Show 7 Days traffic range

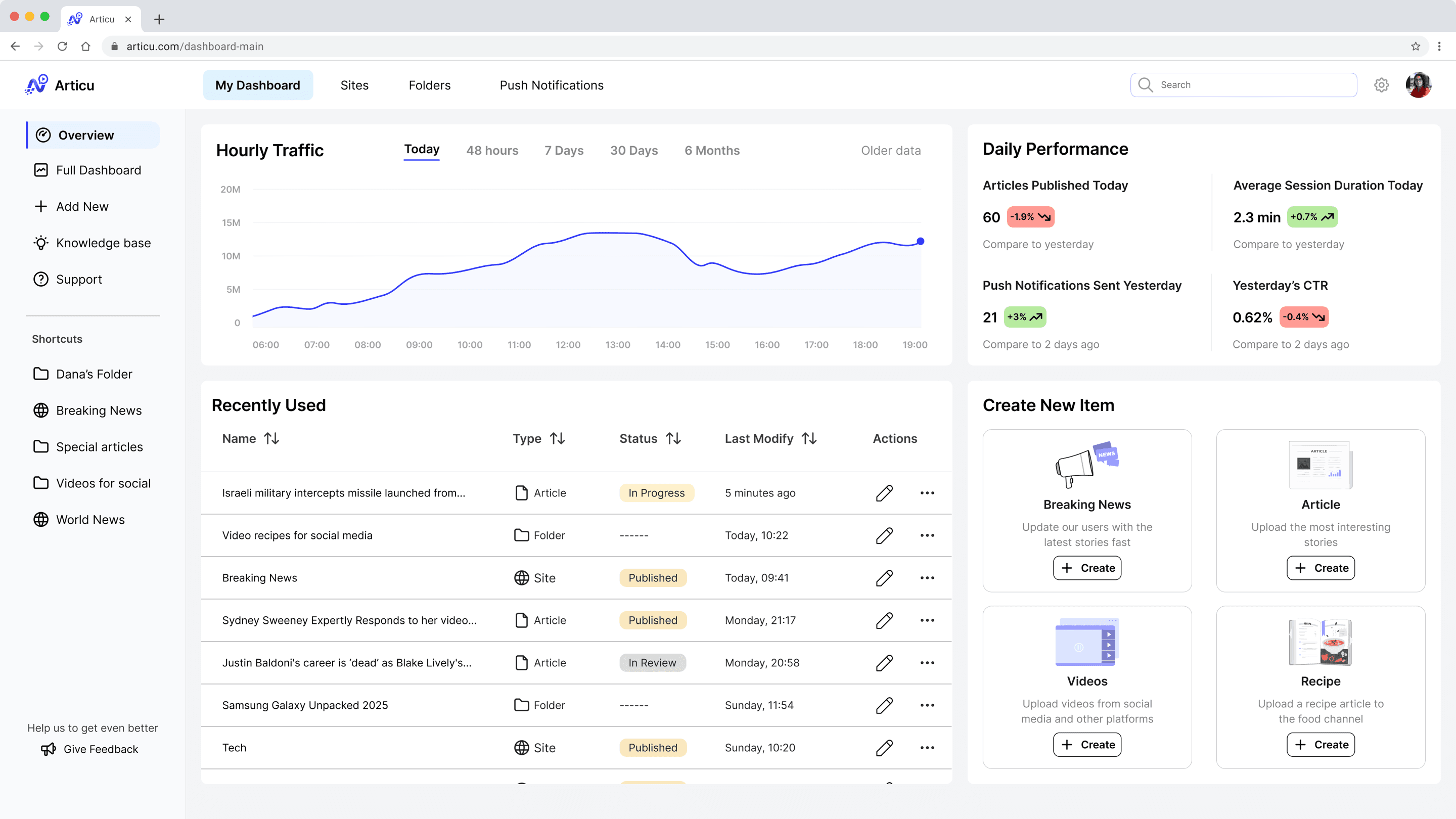(x=564, y=150)
